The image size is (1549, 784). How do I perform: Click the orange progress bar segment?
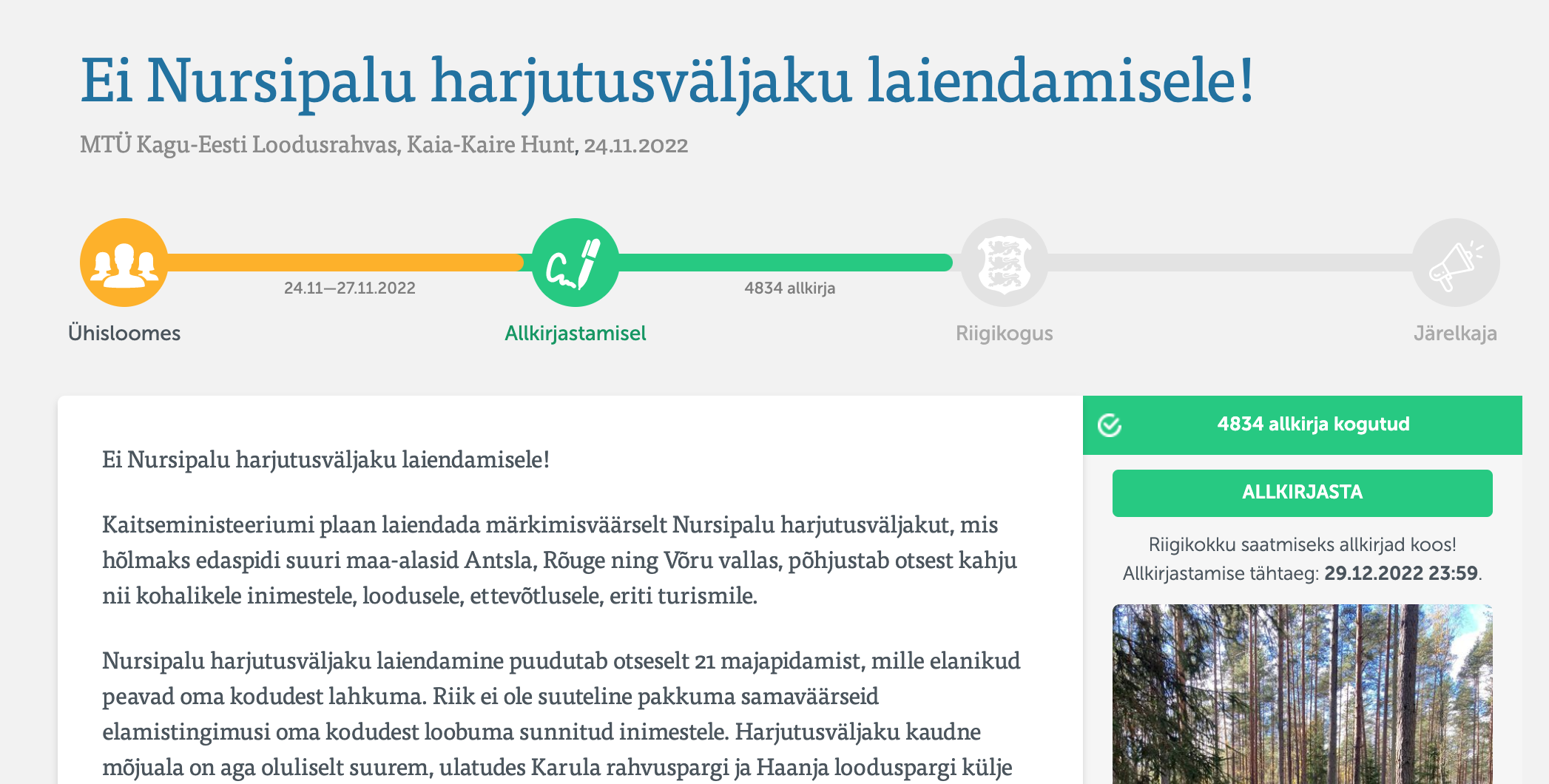[x=346, y=263]
